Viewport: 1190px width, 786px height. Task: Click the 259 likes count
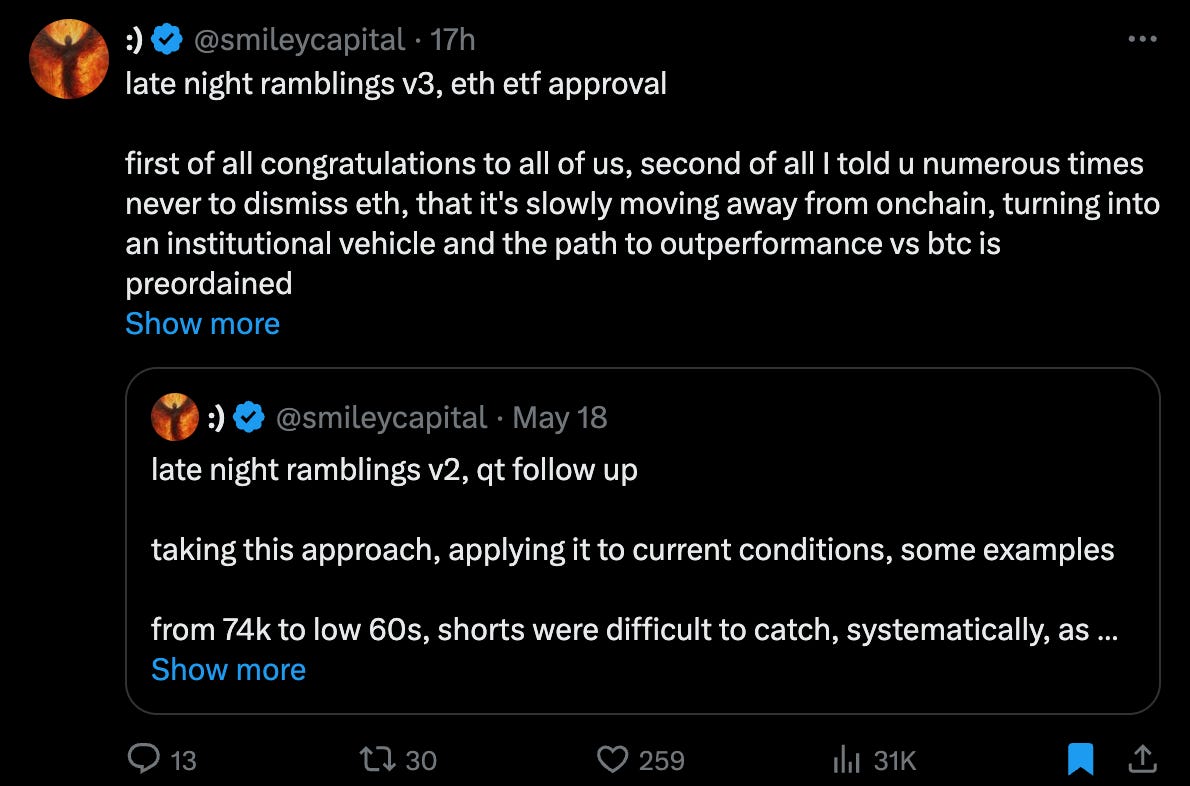tap(662, 760)
